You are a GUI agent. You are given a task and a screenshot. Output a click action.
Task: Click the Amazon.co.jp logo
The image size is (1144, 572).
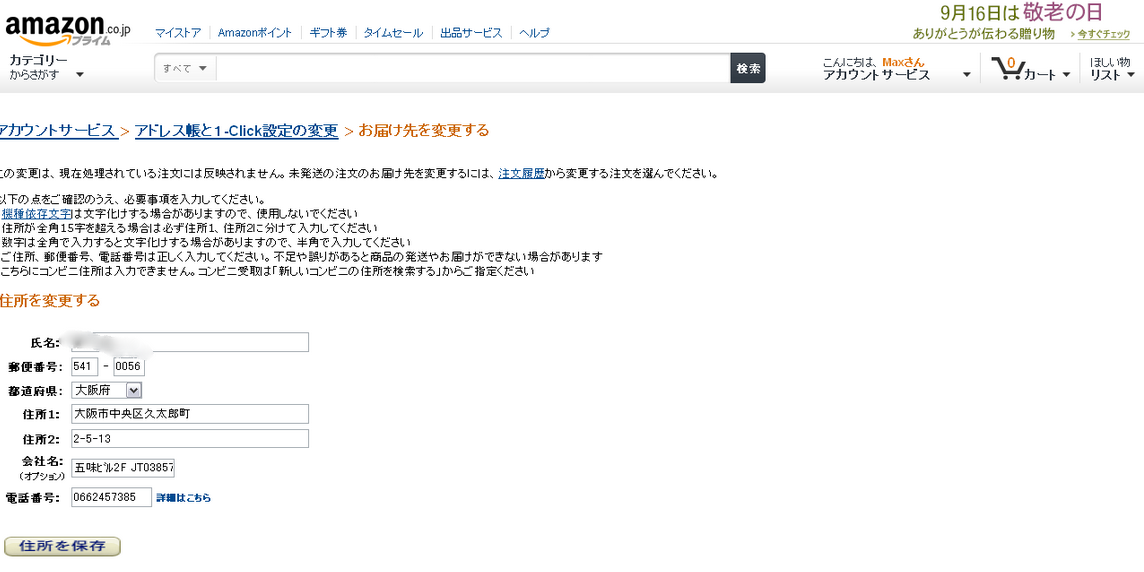click(66, 28)
